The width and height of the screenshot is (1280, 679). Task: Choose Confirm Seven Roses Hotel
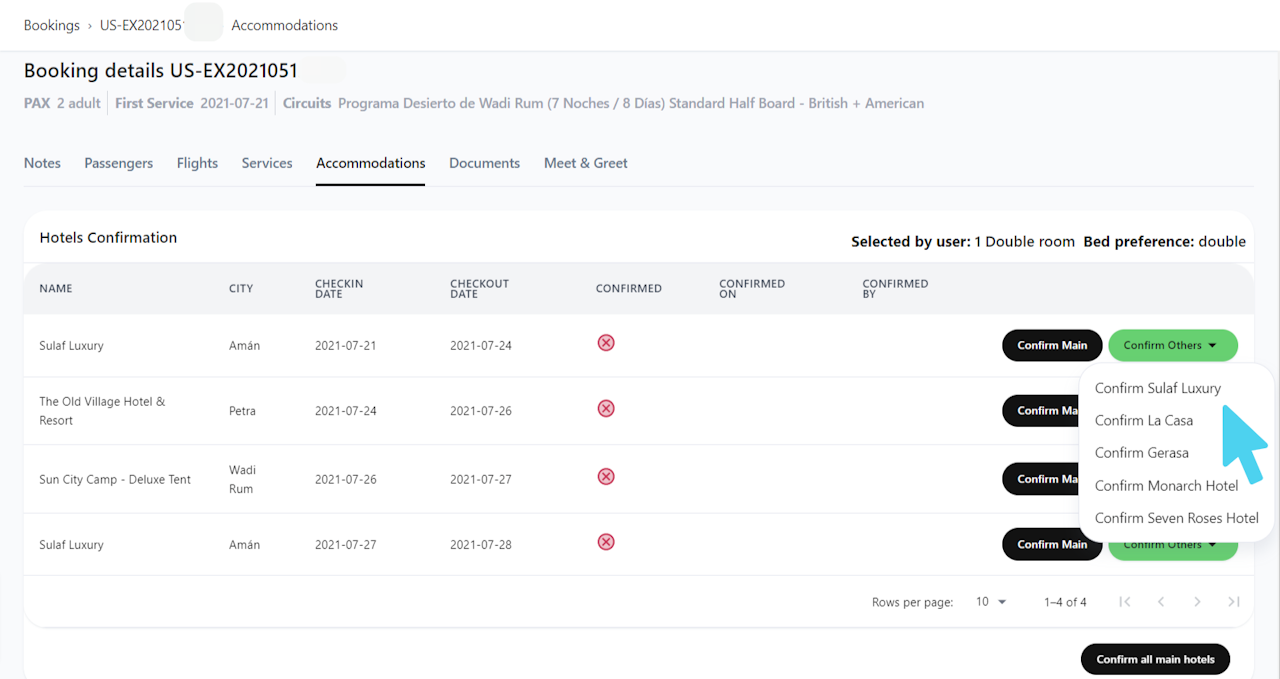1176,518
